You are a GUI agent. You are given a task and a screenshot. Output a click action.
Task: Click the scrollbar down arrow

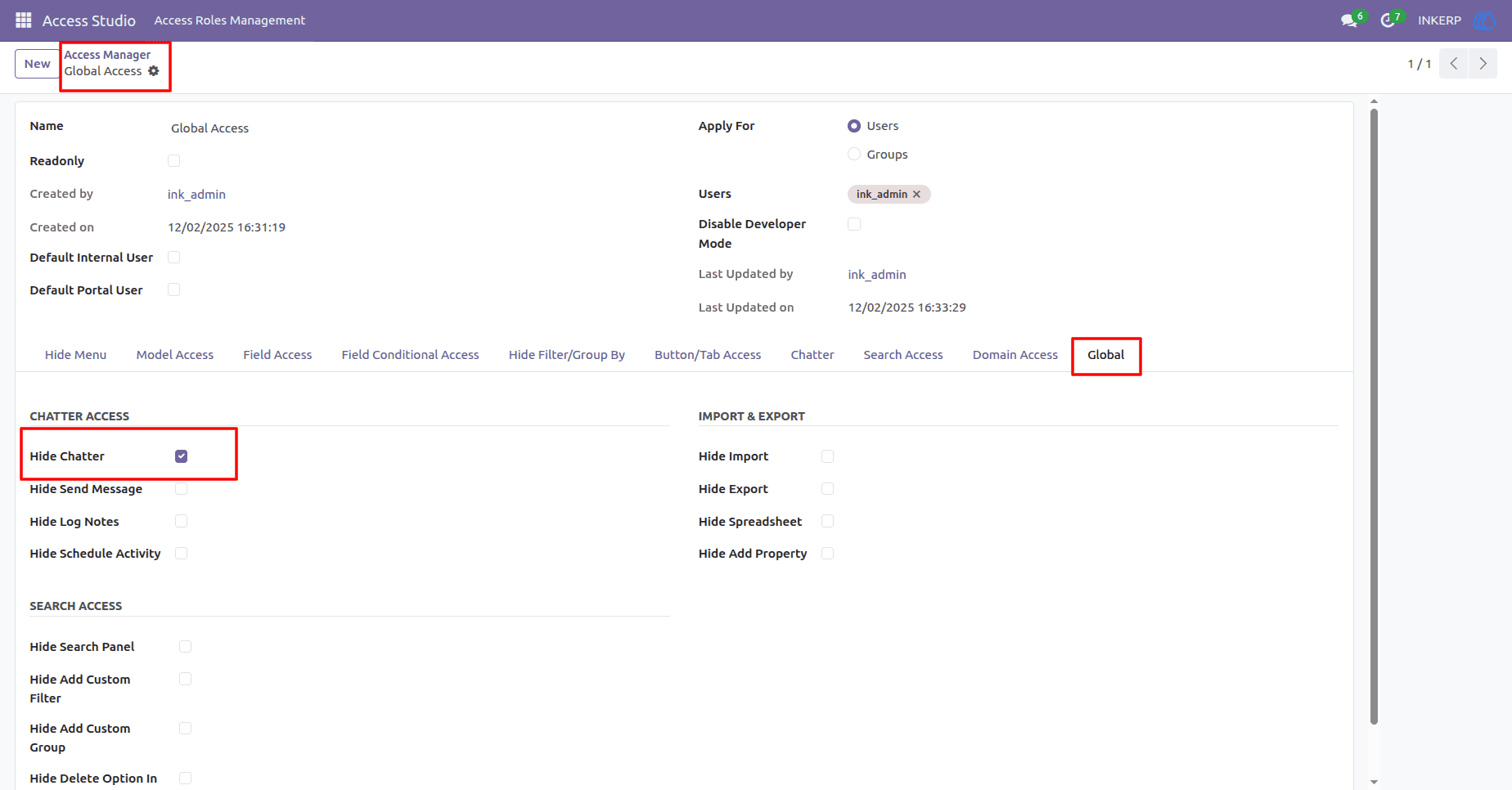(x=1374, y=783)
